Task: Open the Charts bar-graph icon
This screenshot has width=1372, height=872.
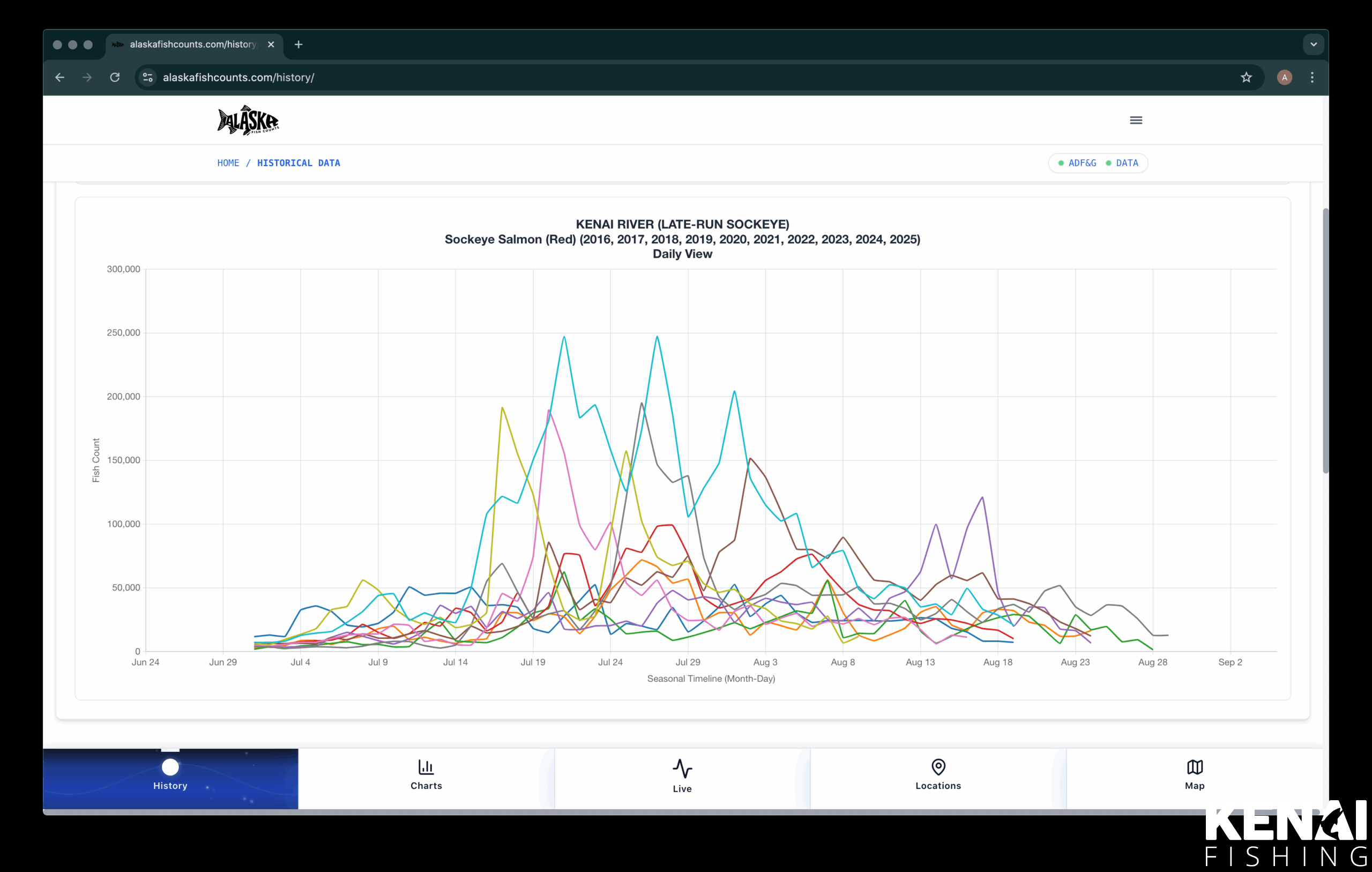Action: (426, 767)
